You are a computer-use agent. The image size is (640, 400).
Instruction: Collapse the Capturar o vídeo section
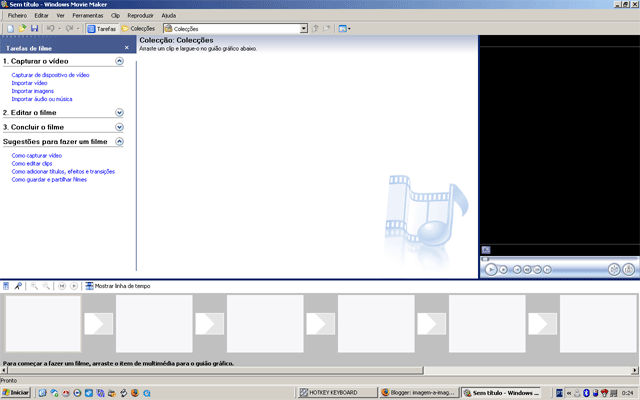pos(119,61)
